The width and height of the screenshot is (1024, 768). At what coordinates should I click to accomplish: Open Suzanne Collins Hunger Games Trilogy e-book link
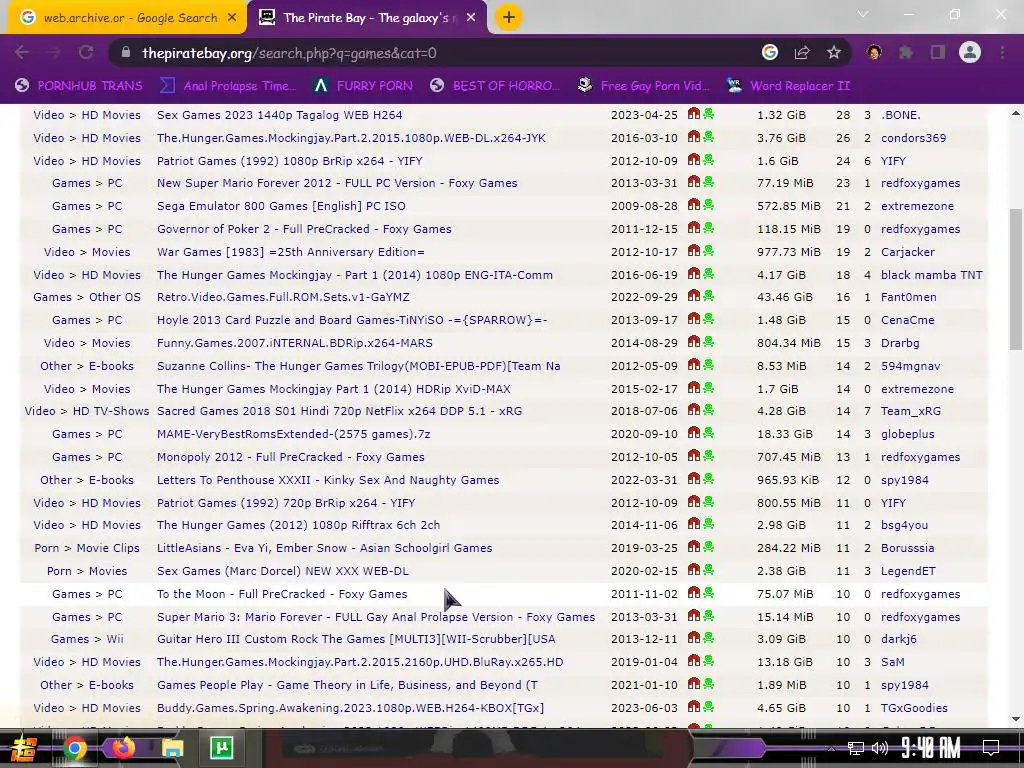[x=359, y=366]
